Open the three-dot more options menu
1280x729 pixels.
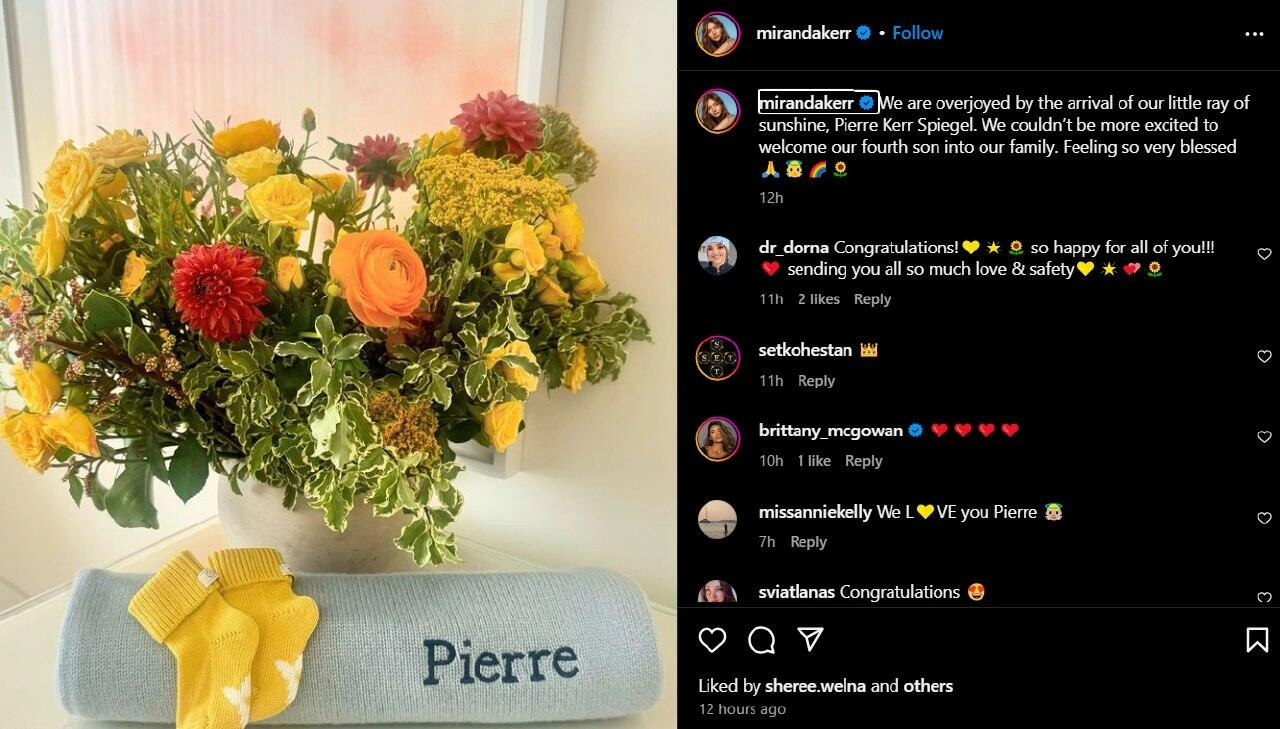point(1254,34)
